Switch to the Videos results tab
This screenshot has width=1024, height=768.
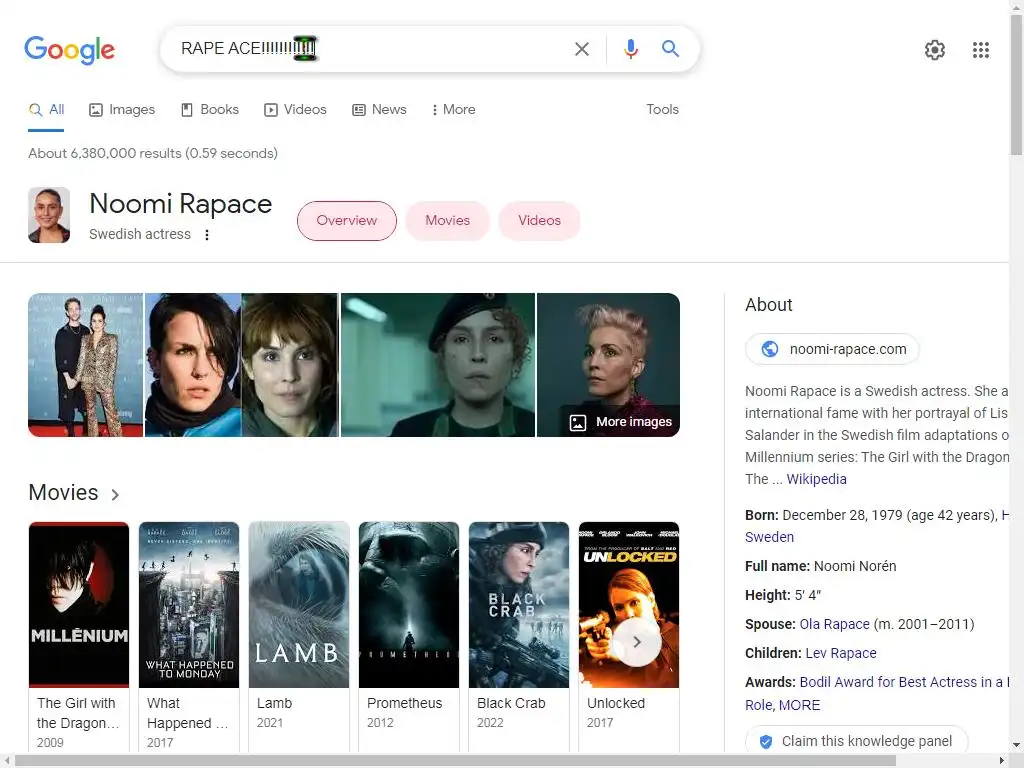295,110
